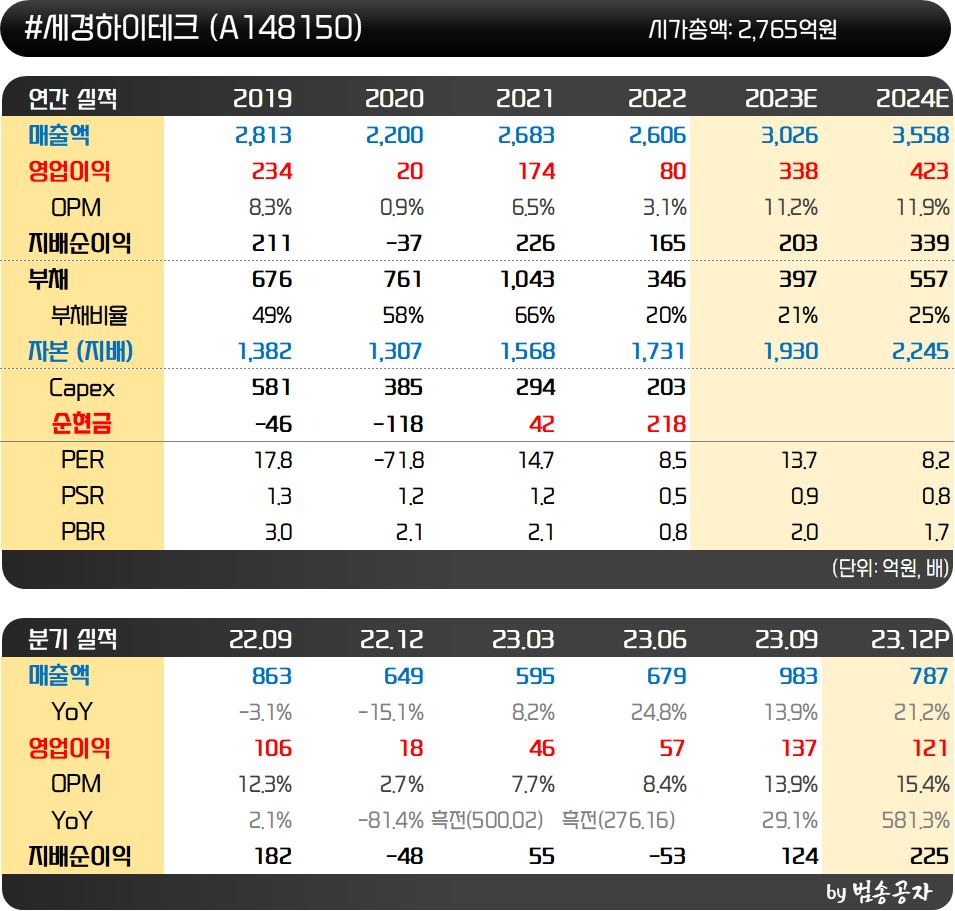Select the 2019 column header
The width and height of the screenshot is (955, 911).
tap(263, 99)
